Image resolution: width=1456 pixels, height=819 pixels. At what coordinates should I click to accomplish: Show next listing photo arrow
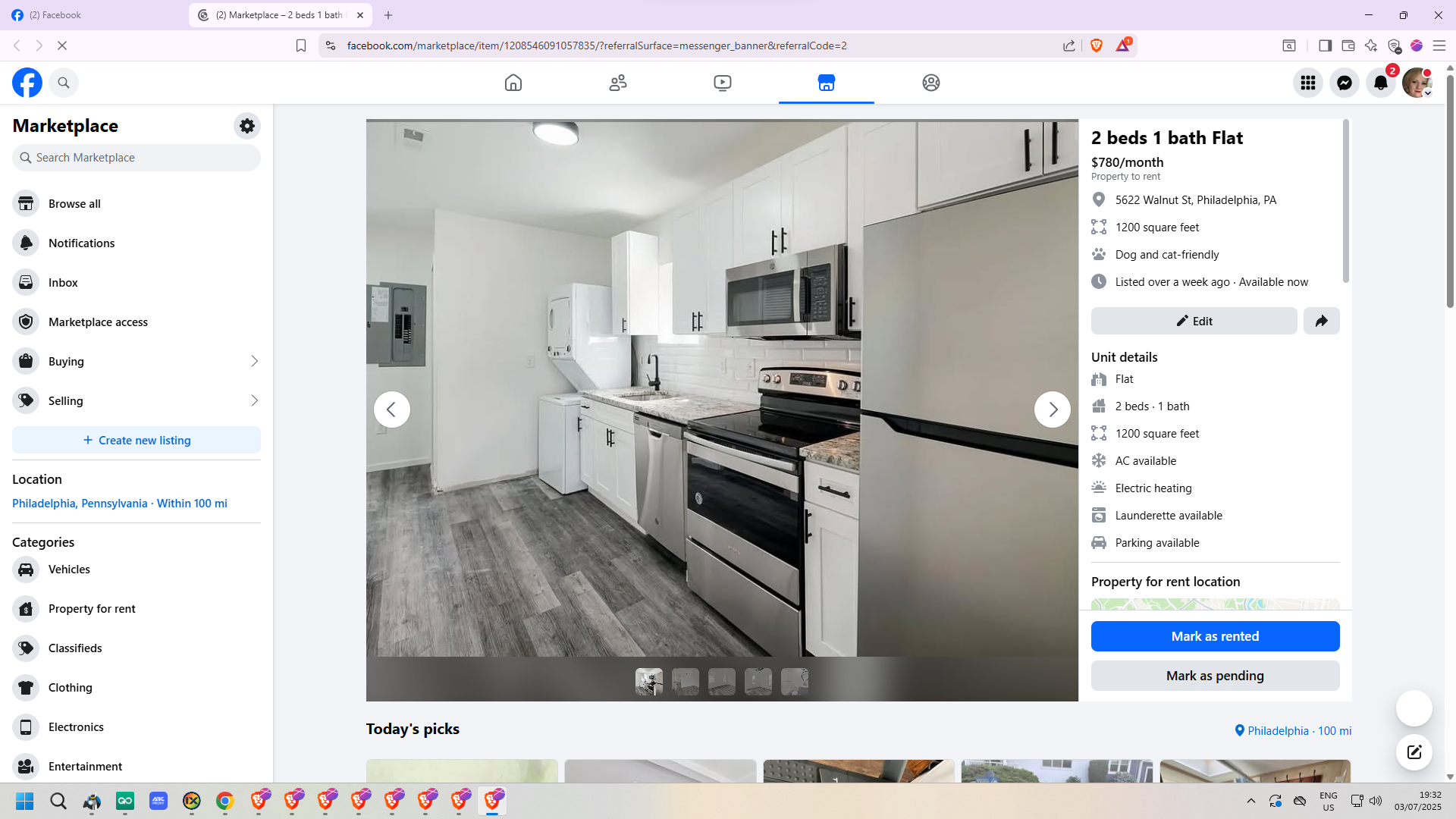1052,409
